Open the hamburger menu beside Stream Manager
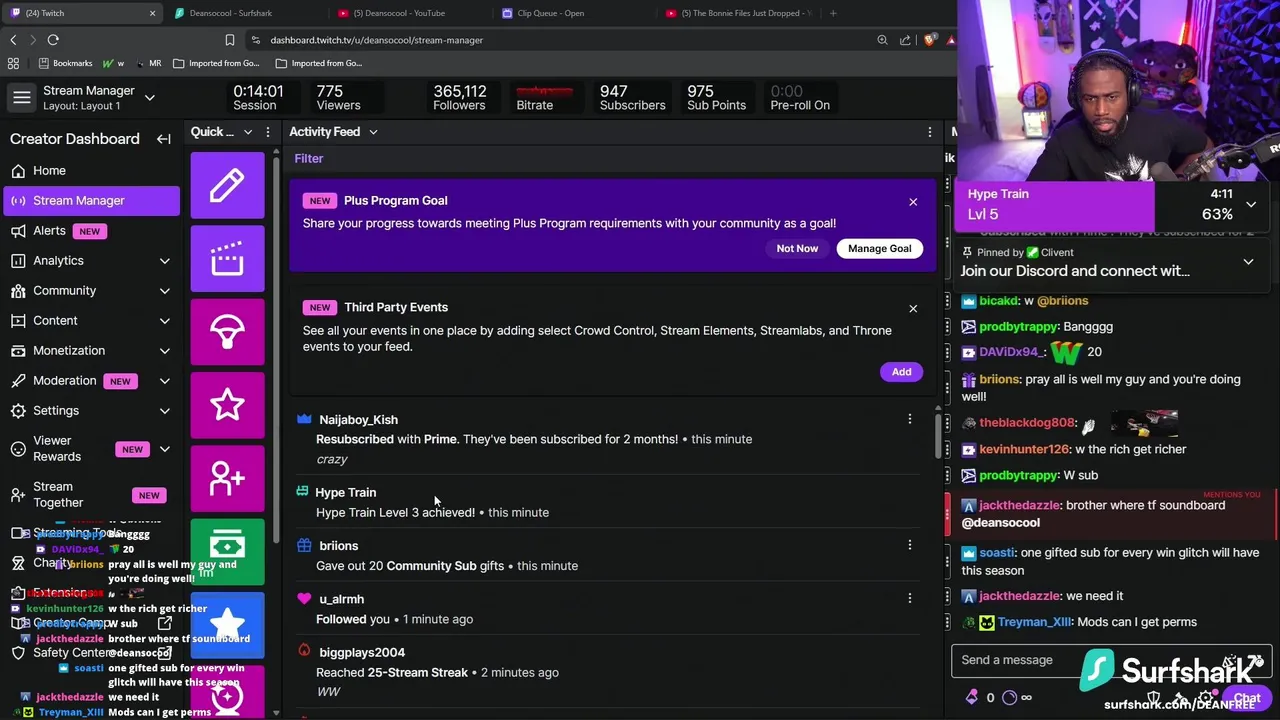Image resolution: width=1280 pixels, height=720 pixels. [21, 97]
